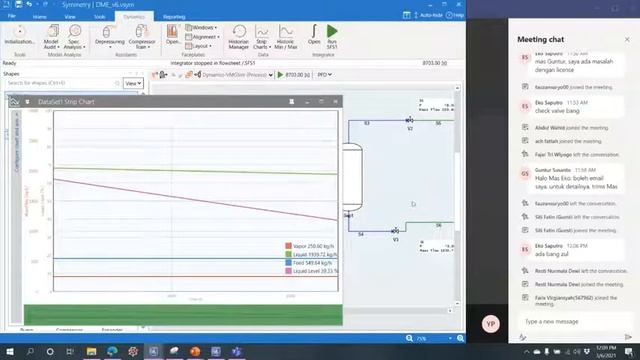Switch to the View ribbon tab
The height and width of the screenshot is (360, 640).
click(x=70, y=17)
